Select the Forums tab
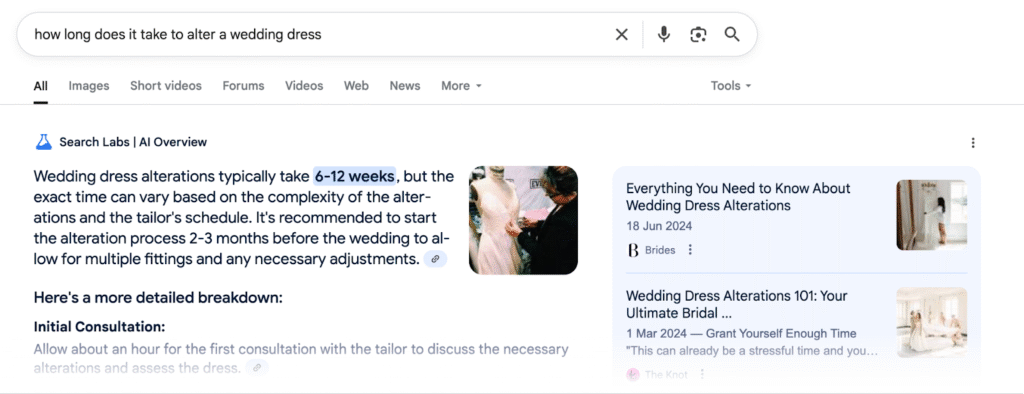 click(x=243, y=86)
